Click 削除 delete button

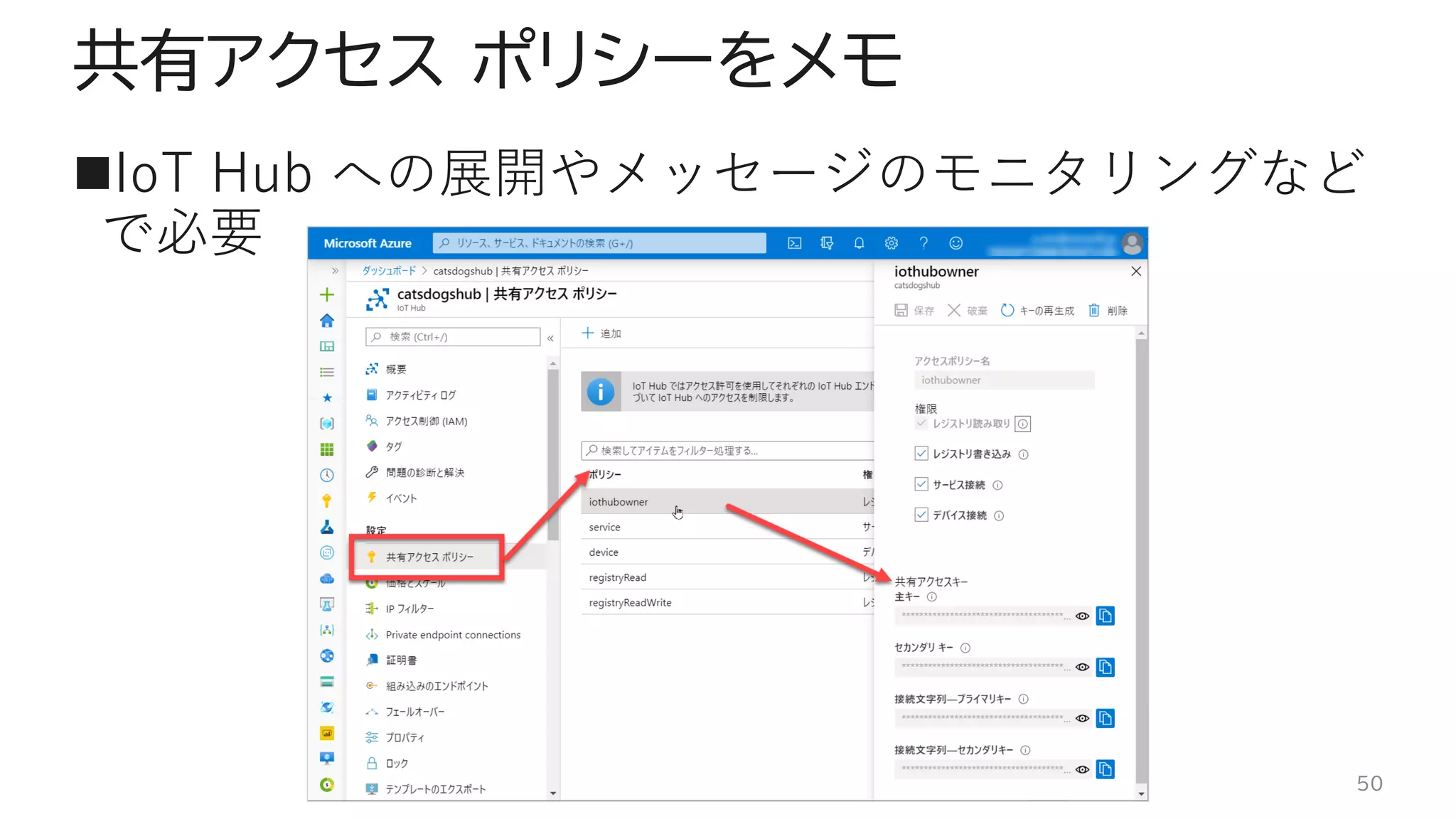[x=1108, y=311]
